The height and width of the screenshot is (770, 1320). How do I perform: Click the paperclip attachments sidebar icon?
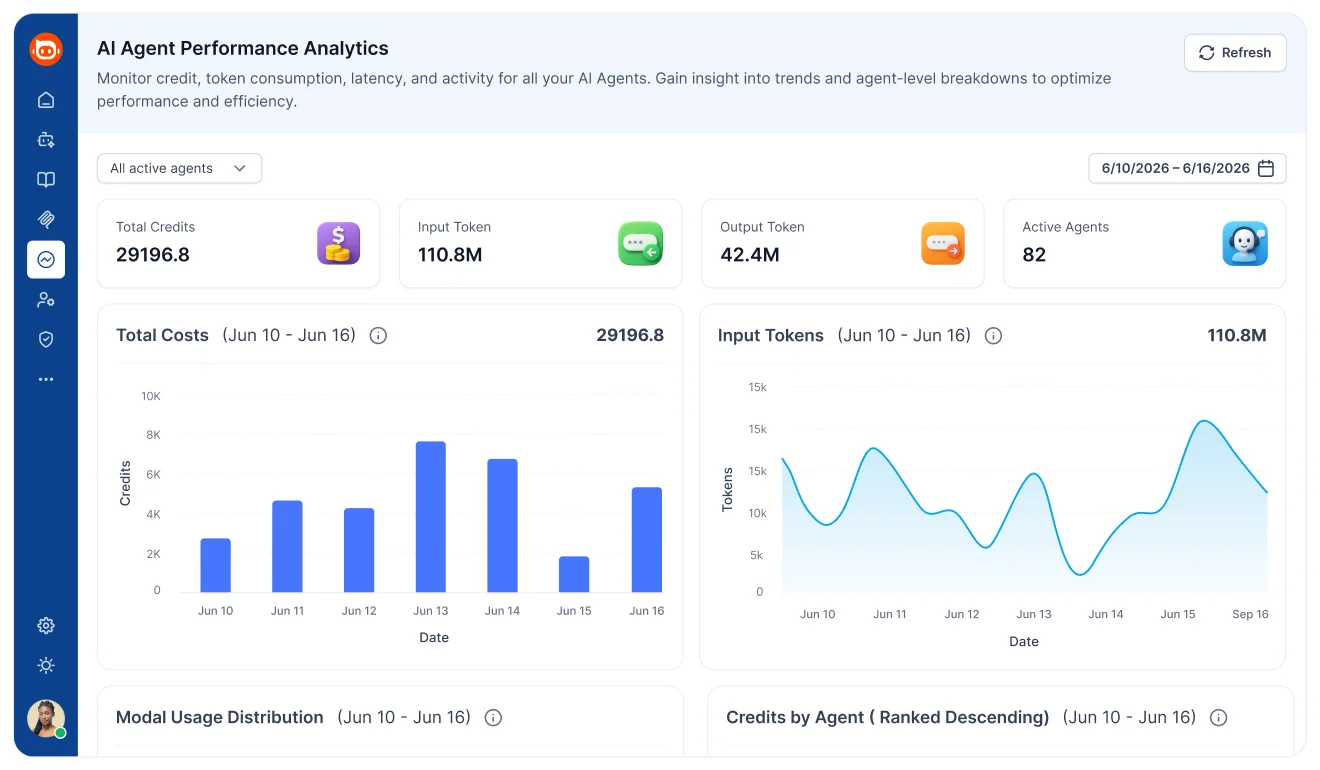46,220
